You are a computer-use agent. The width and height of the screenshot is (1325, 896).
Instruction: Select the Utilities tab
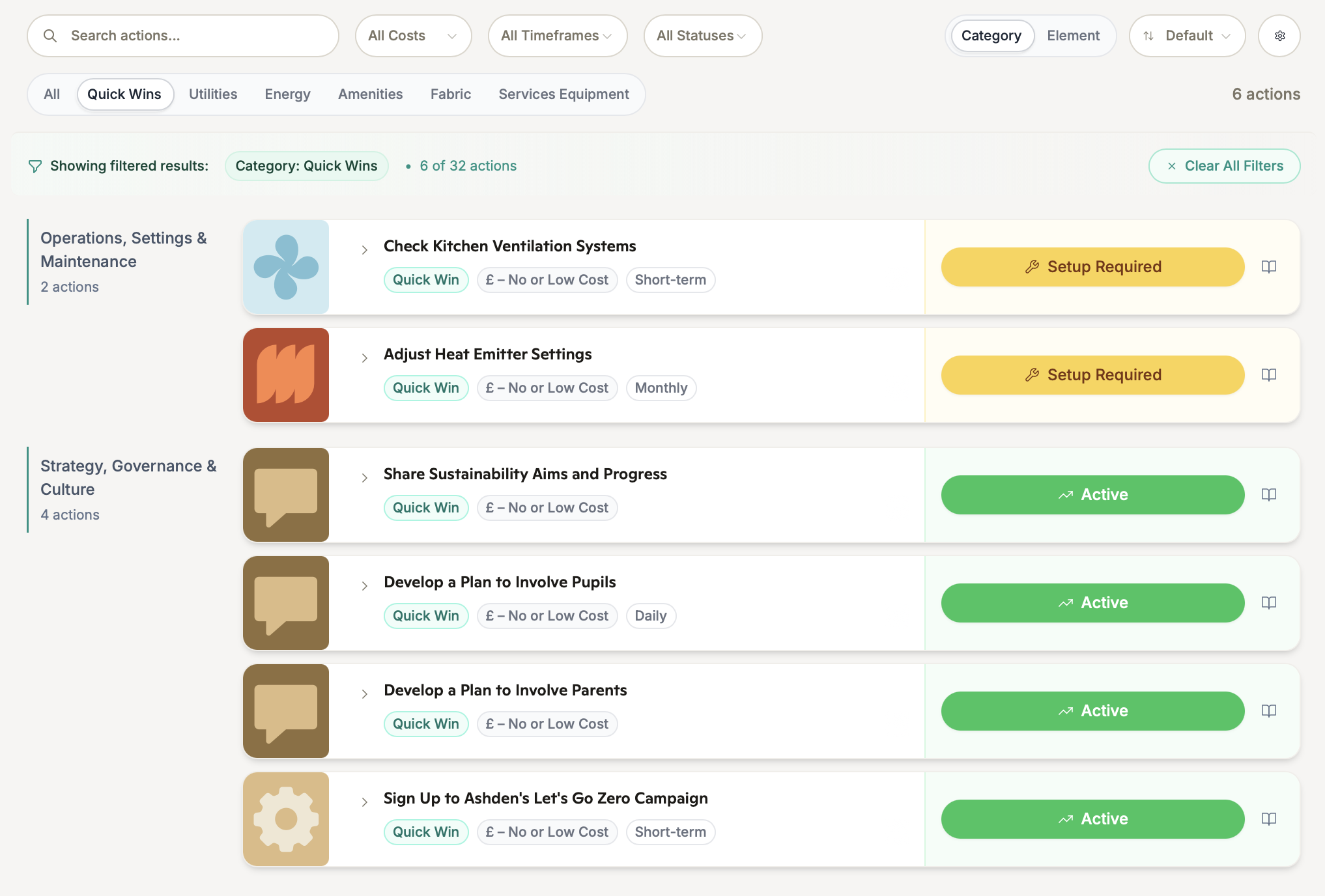click(x=213, y=94)
